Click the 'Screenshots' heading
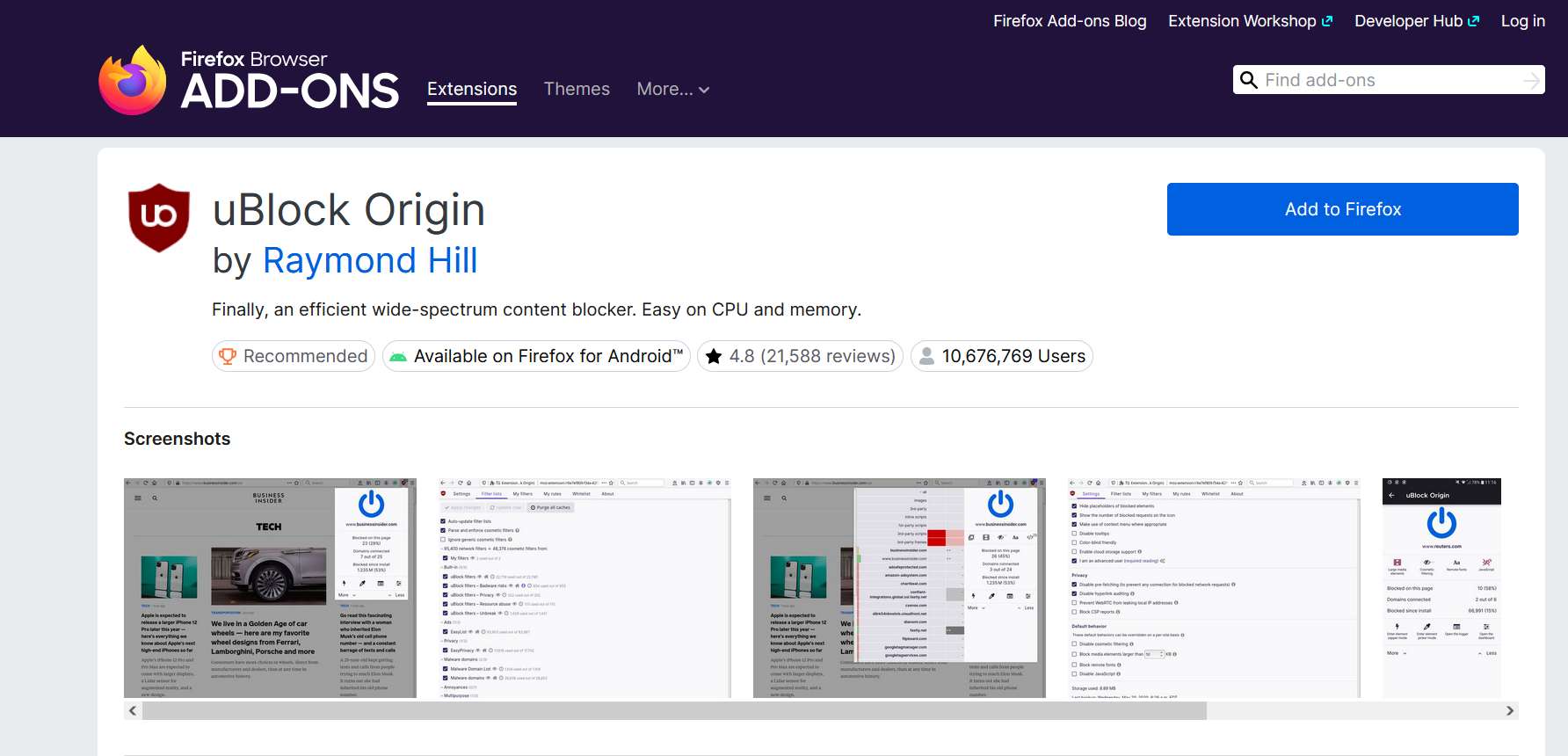Screen dimensions: 1568x756 click(x=177, y=439)
